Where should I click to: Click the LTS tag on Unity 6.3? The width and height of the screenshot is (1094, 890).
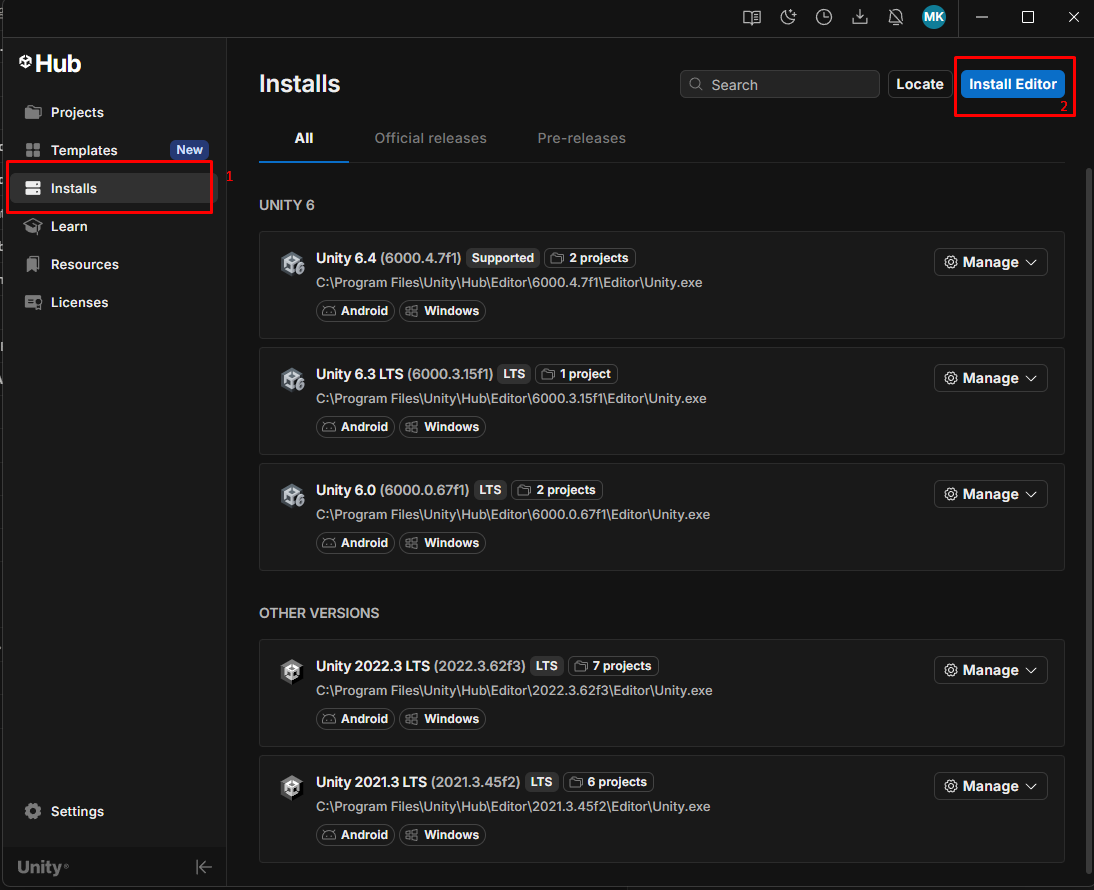click(514, 374)
